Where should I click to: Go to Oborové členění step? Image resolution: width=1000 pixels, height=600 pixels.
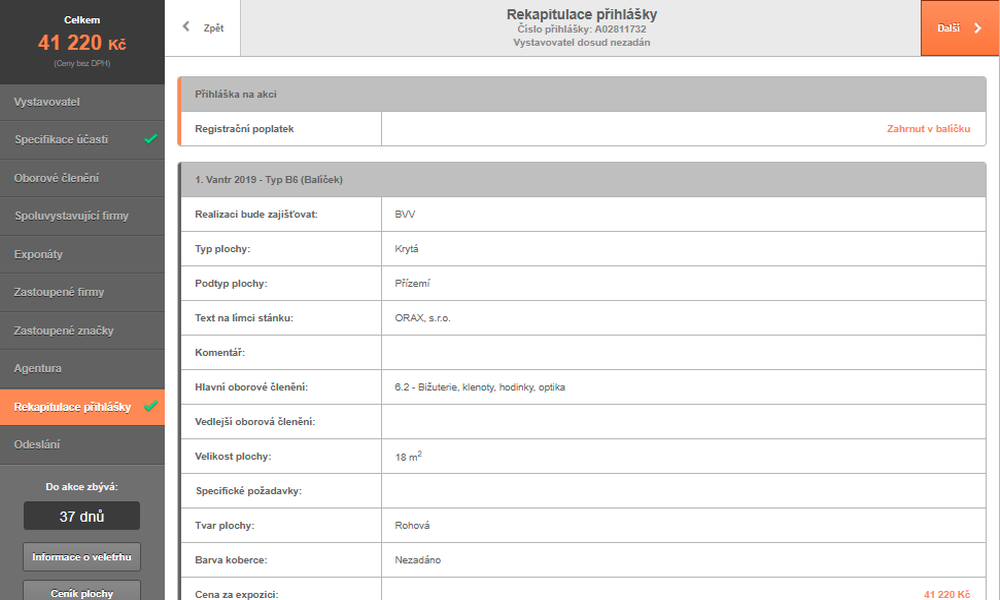[82, 178]
